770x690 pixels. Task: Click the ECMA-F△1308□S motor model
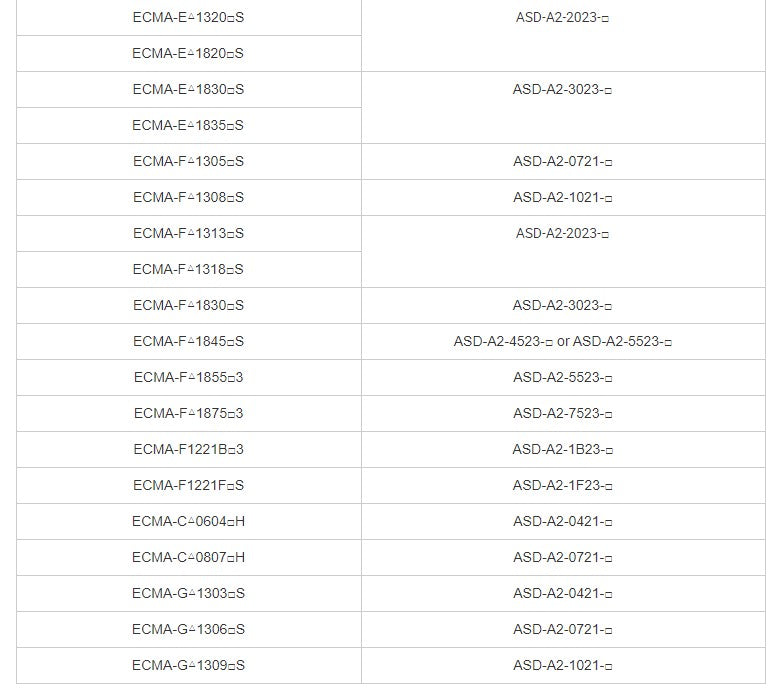click(188, 198)
